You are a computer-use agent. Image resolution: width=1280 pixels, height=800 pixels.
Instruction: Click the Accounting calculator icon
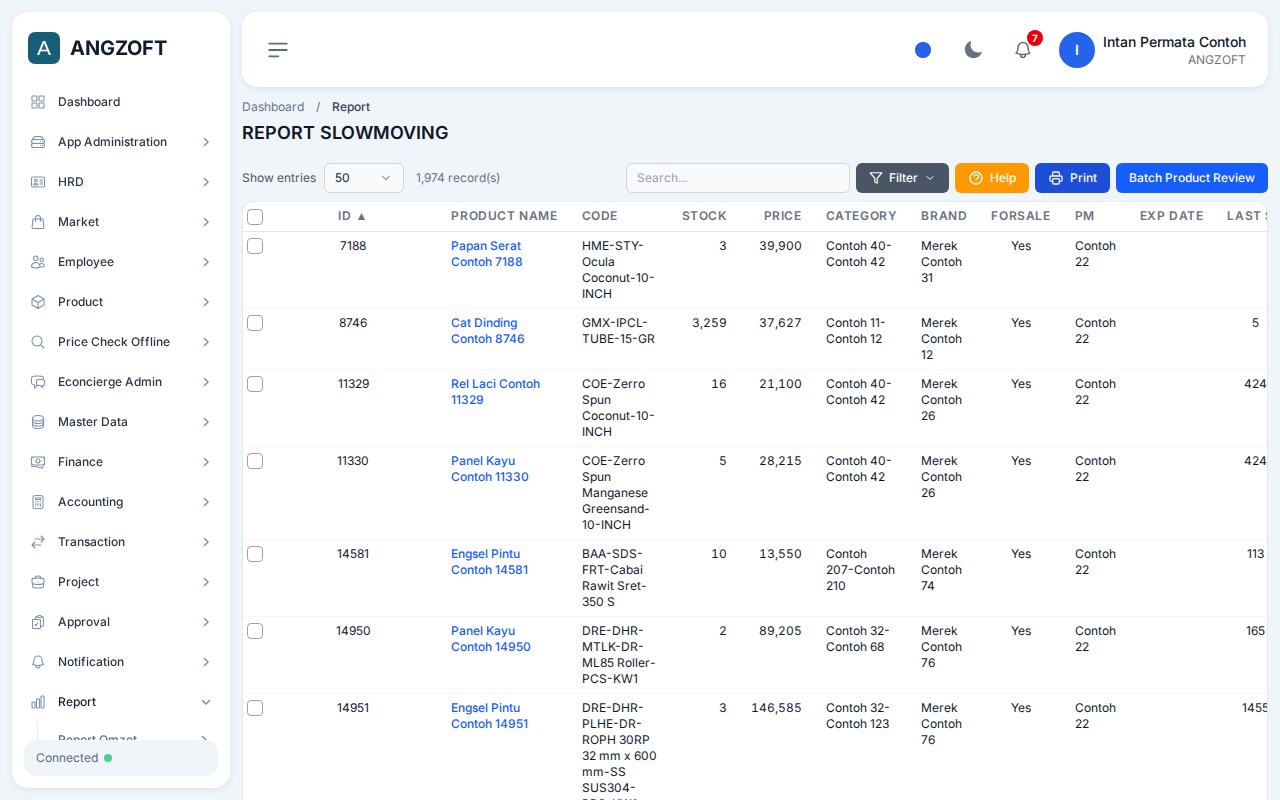click(x=38, y=502)
